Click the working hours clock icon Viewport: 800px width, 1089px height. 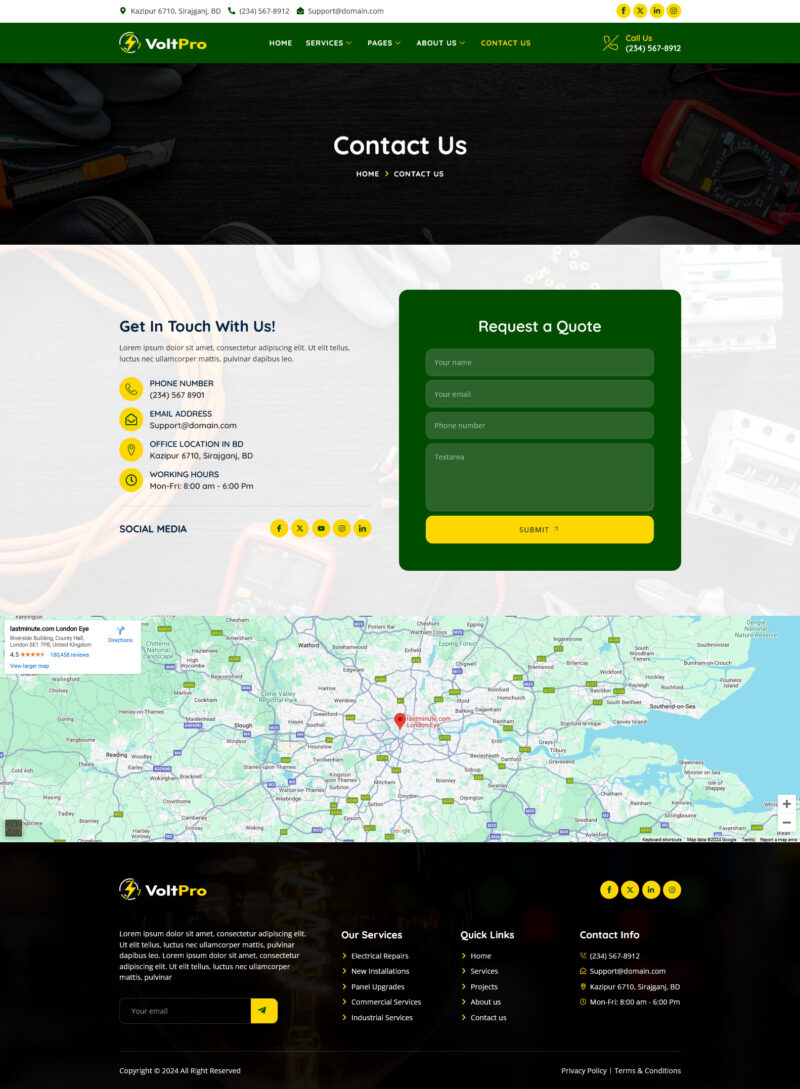click(131, 480)
